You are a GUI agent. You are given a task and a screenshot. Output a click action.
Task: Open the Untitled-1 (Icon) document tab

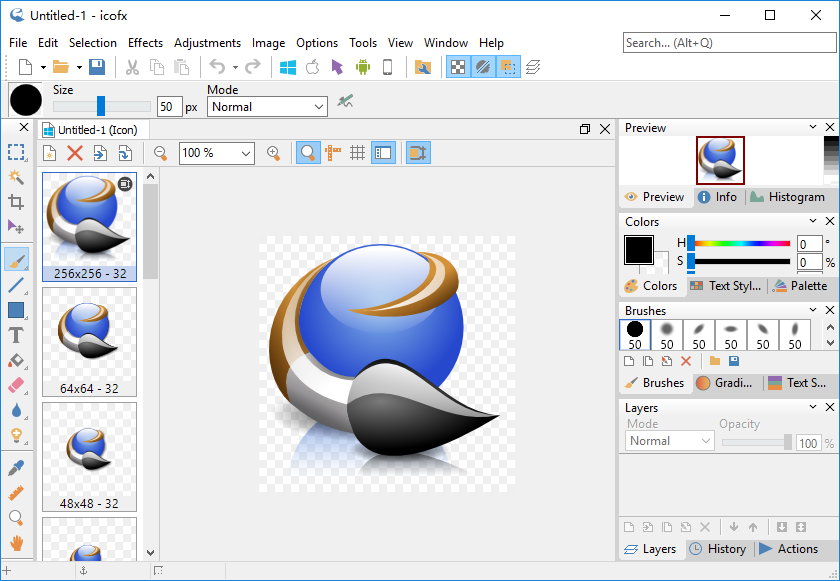pyautogui.click(x=91, y=130)
